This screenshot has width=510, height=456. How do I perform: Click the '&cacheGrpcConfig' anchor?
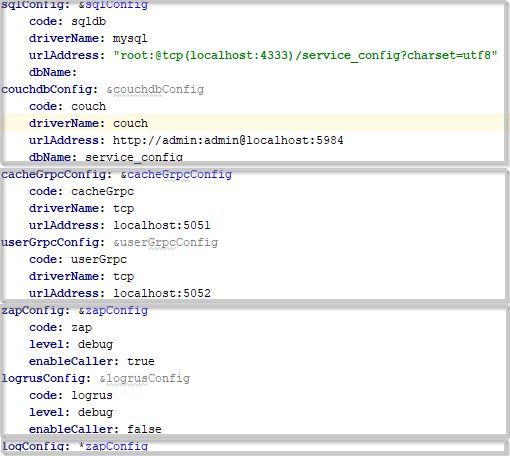click(176, 174)
